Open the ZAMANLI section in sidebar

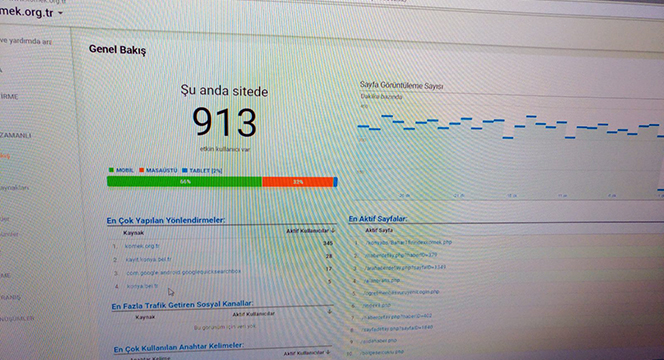pyautogui.click(x=16, y=135)
